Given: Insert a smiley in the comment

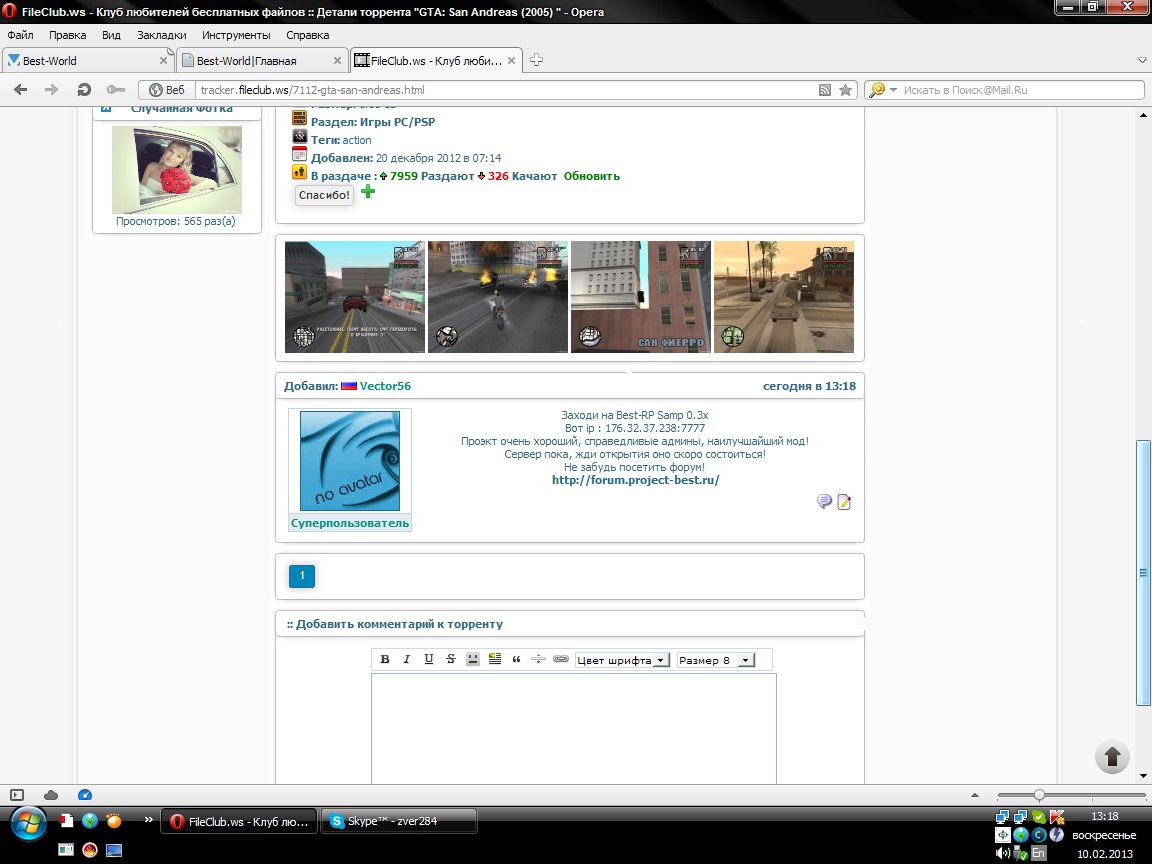Looking at the screenshot, I should click(472, 659).
